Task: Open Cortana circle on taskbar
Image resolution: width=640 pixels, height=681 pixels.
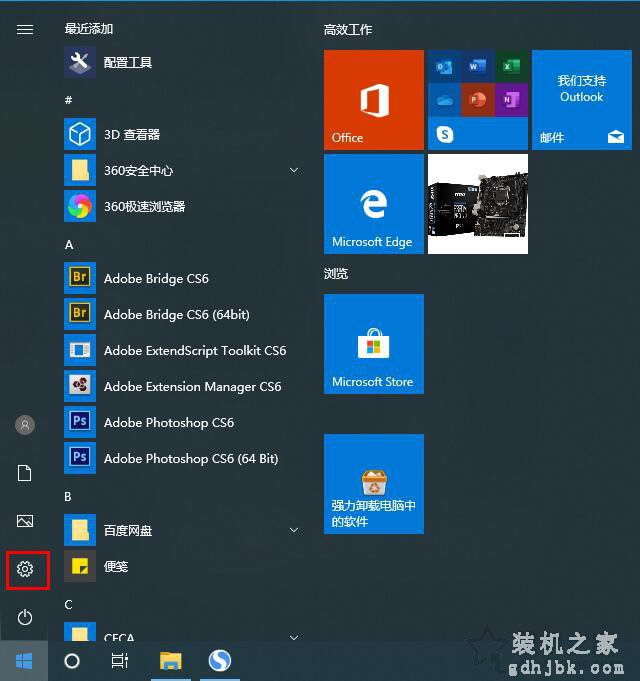Action: click(72, 661)
